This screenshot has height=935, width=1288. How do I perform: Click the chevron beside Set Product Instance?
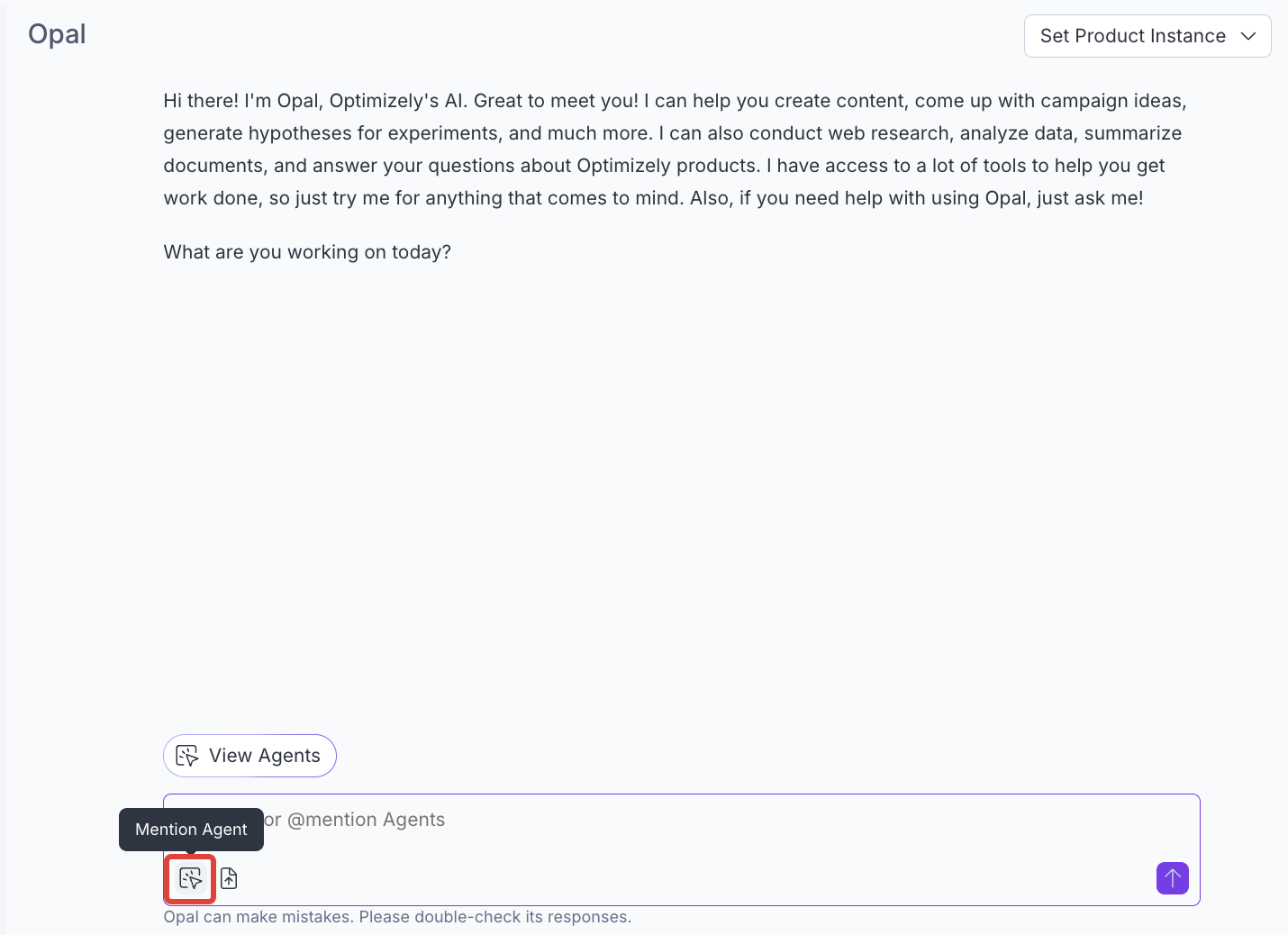tap(1248, 36)
